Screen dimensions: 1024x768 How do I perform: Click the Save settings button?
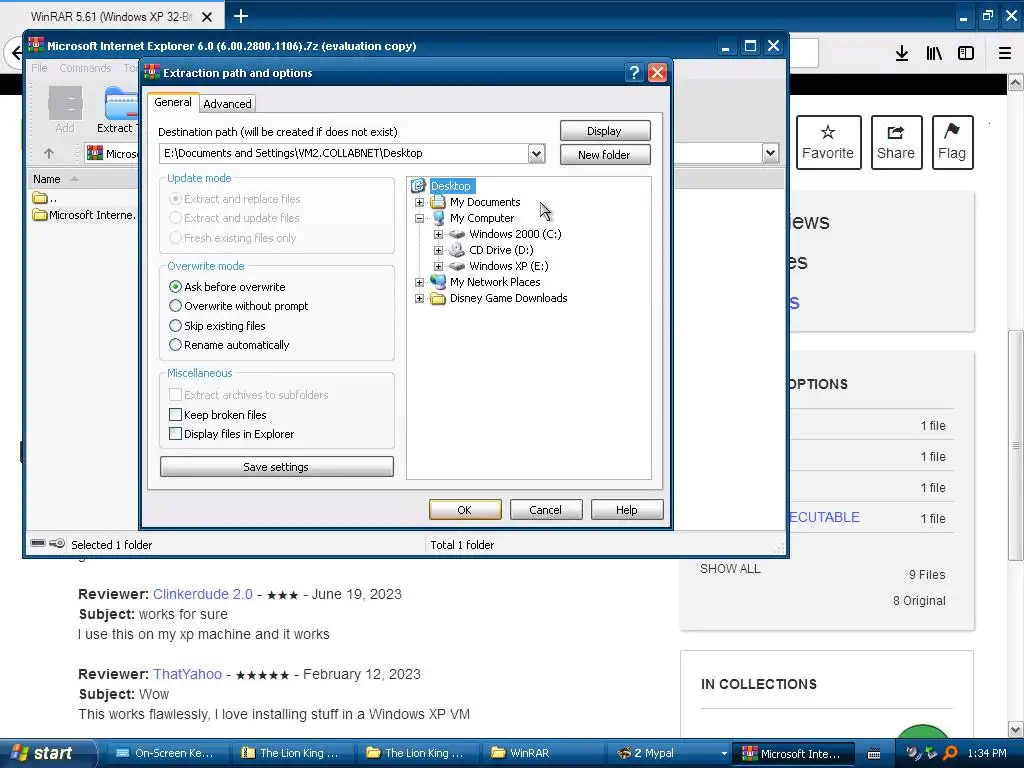click(276, 467)
